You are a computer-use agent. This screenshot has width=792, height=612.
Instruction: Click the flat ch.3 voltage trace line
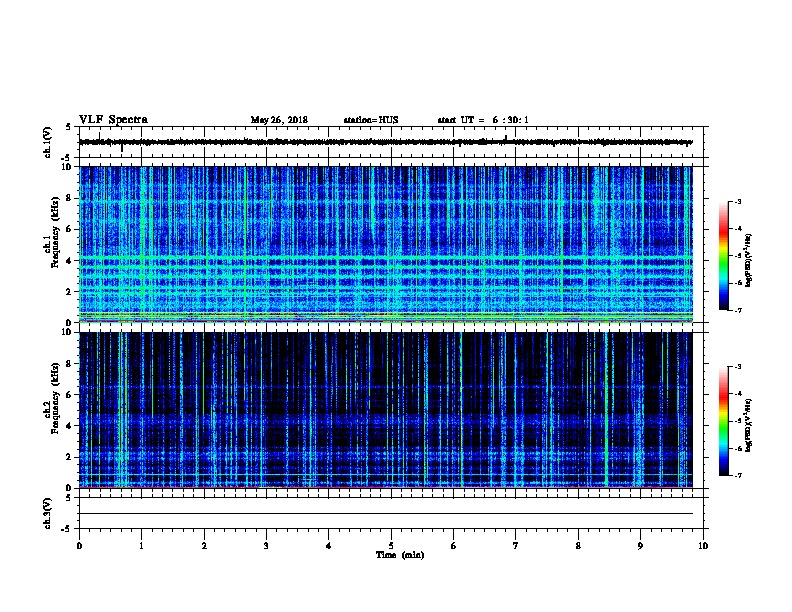pyautogui.click(x=385, y=514)
